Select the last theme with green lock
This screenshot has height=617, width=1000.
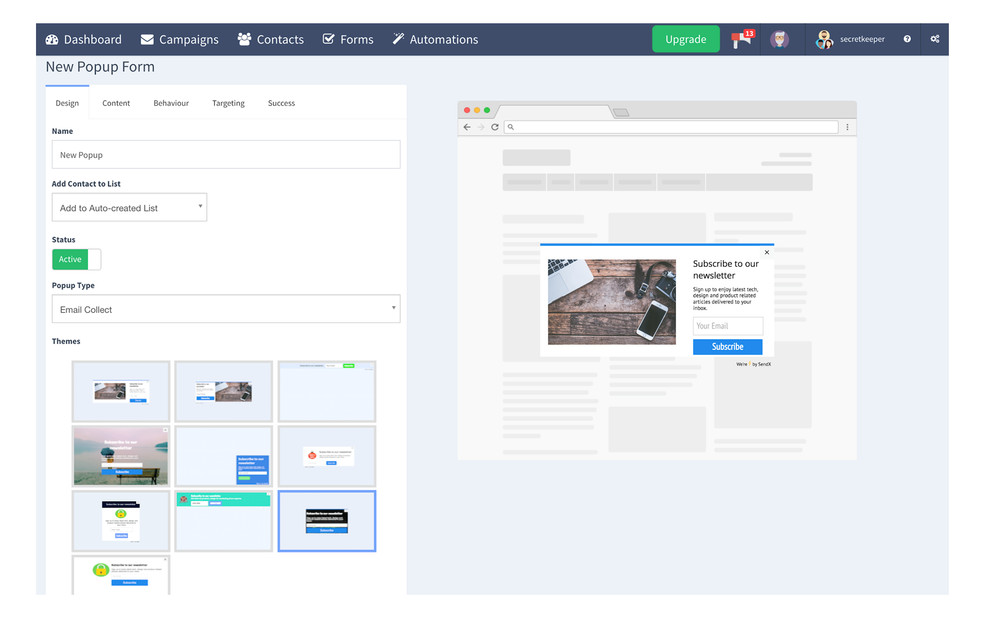coord(121,576)
